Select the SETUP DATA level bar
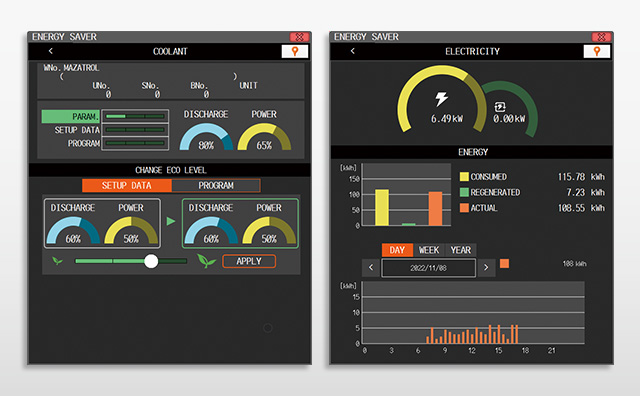640x396 pixels. (135, 130)
